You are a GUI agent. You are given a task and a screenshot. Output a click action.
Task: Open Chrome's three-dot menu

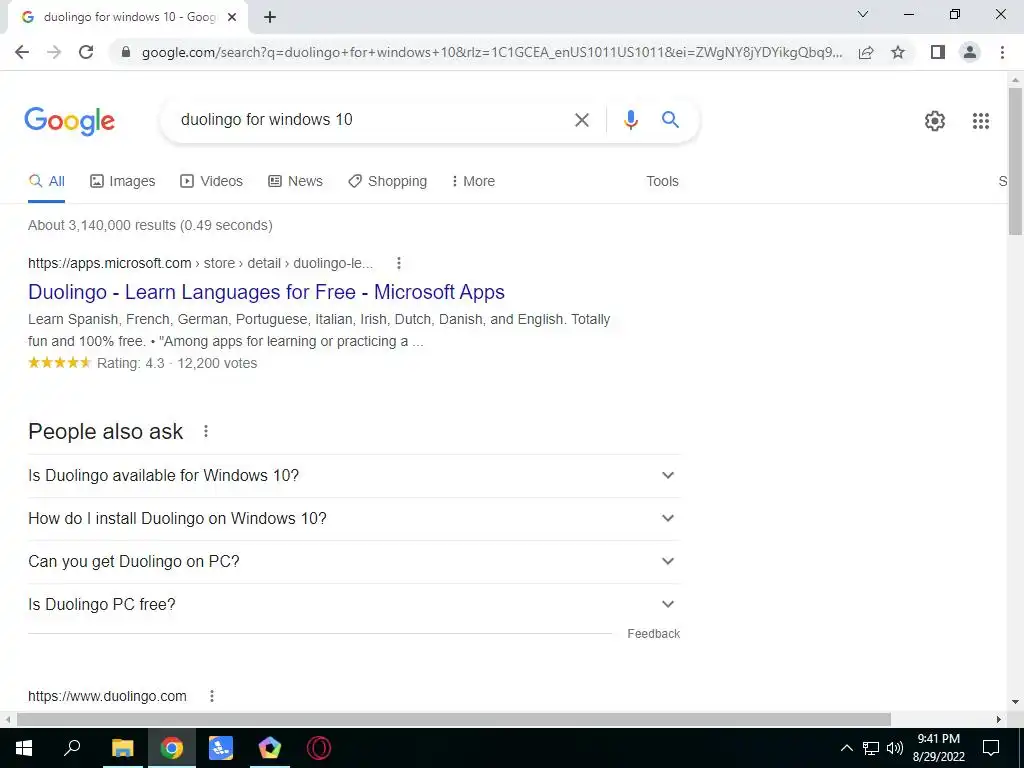1002,52
